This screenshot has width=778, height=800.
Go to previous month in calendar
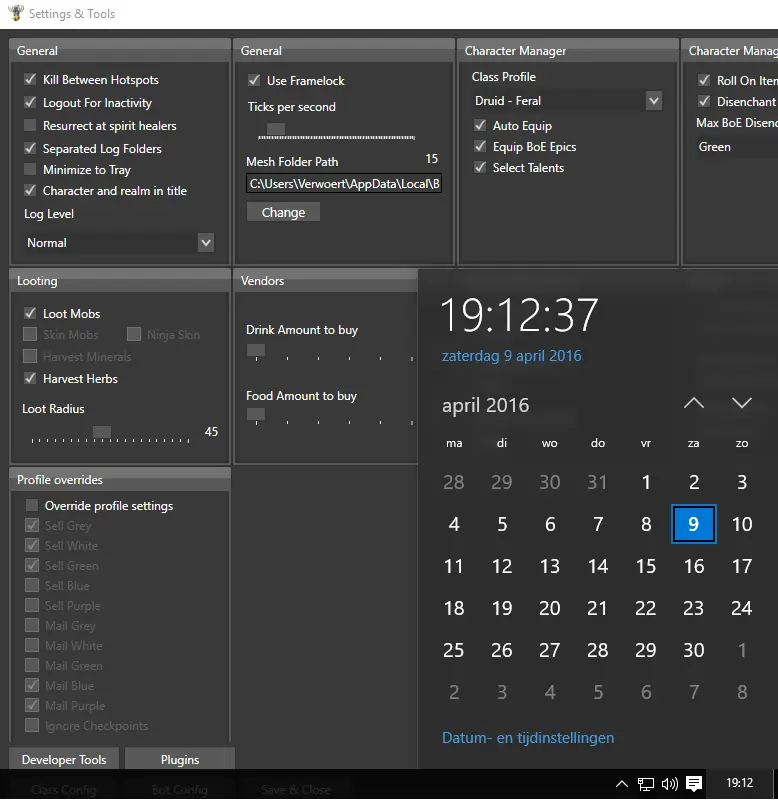(x=694, y=404)
